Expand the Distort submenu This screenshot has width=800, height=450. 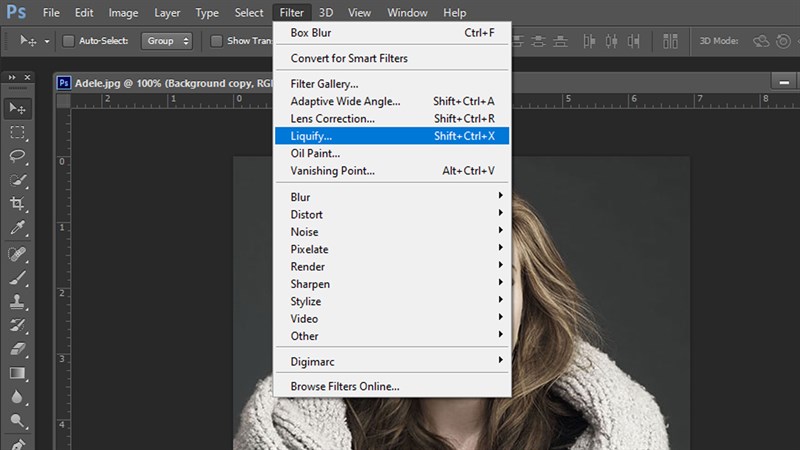(392, 214)
